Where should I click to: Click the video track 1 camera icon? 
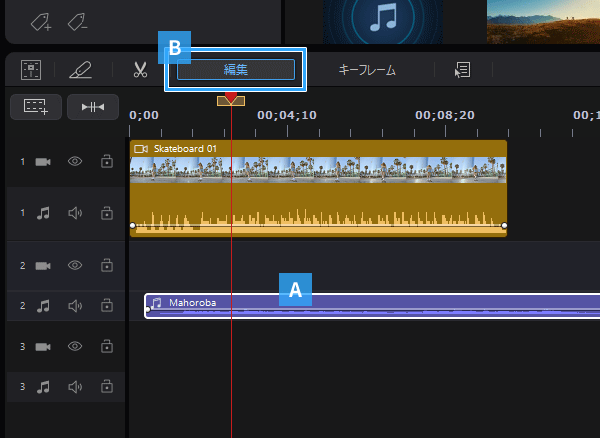coord(43,162)
